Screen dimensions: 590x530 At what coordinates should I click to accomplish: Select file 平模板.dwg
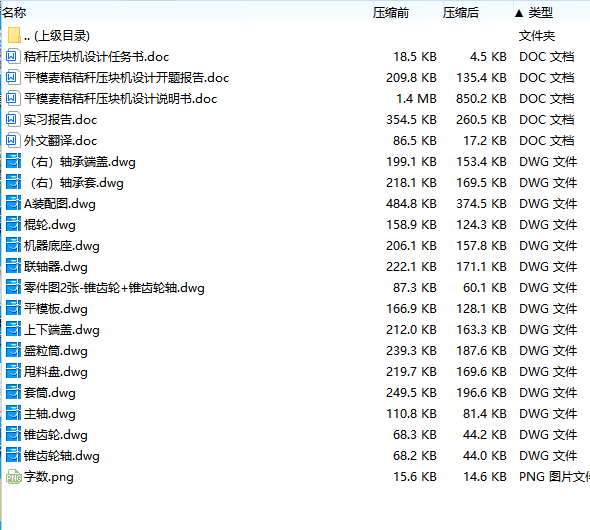(56, 309)
